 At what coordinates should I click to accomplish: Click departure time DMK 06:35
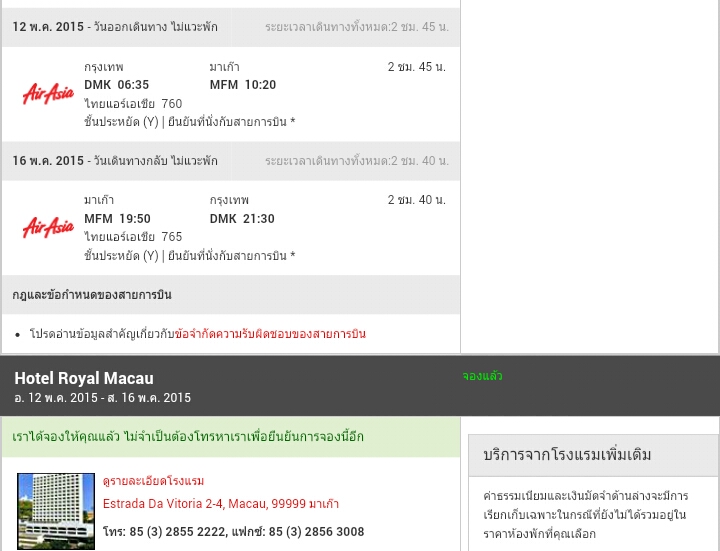point(117,85)
